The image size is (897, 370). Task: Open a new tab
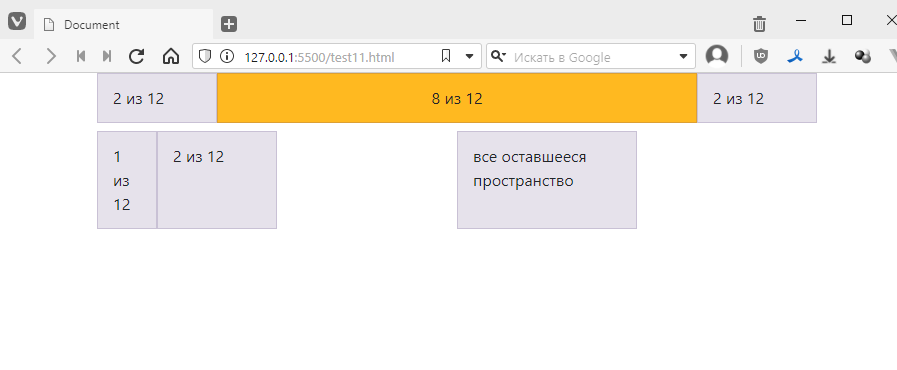pos(229,24)
